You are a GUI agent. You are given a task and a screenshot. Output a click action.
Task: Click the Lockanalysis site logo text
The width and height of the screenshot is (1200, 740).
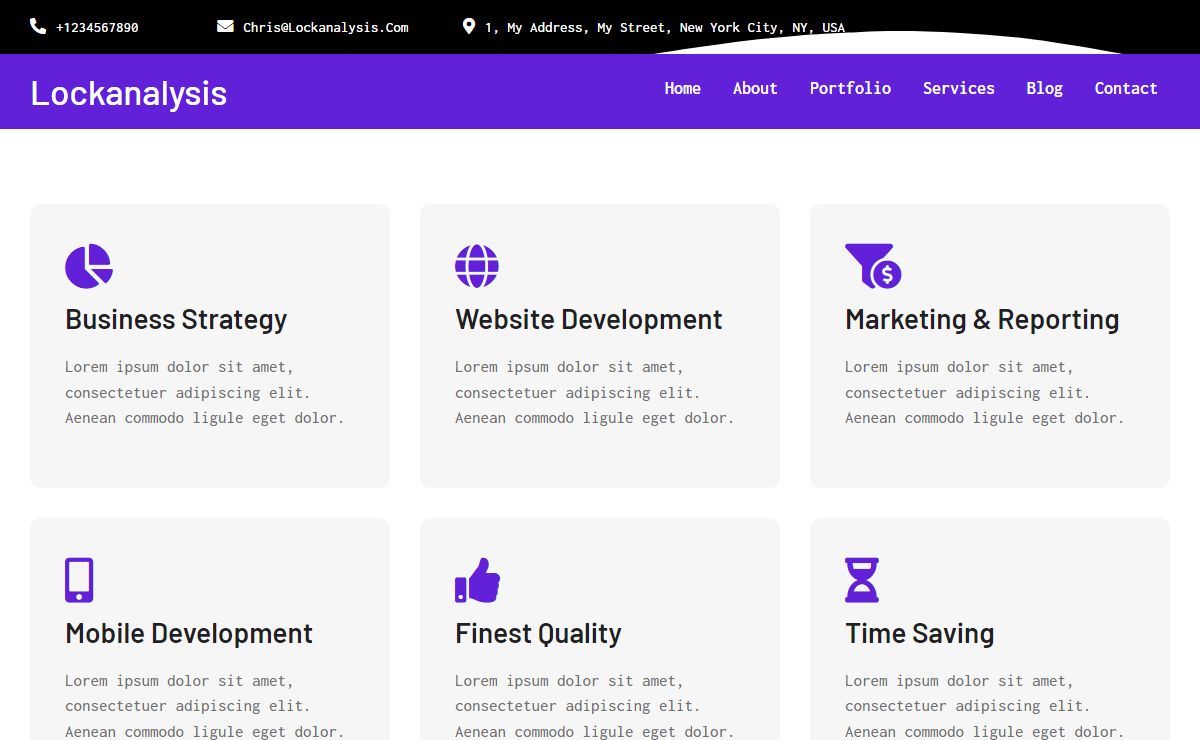129,93
